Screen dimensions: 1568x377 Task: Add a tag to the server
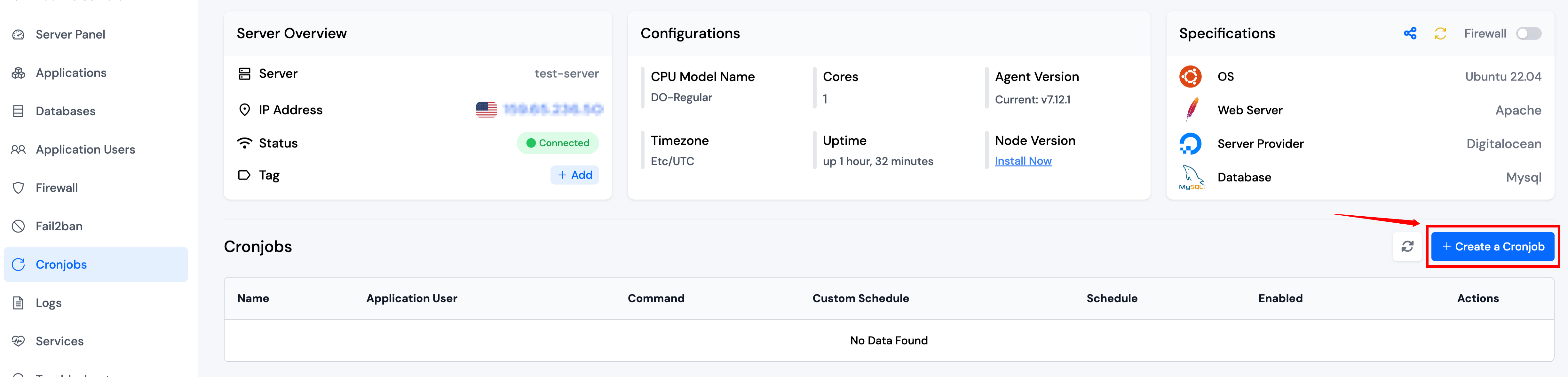pos(574,175)
